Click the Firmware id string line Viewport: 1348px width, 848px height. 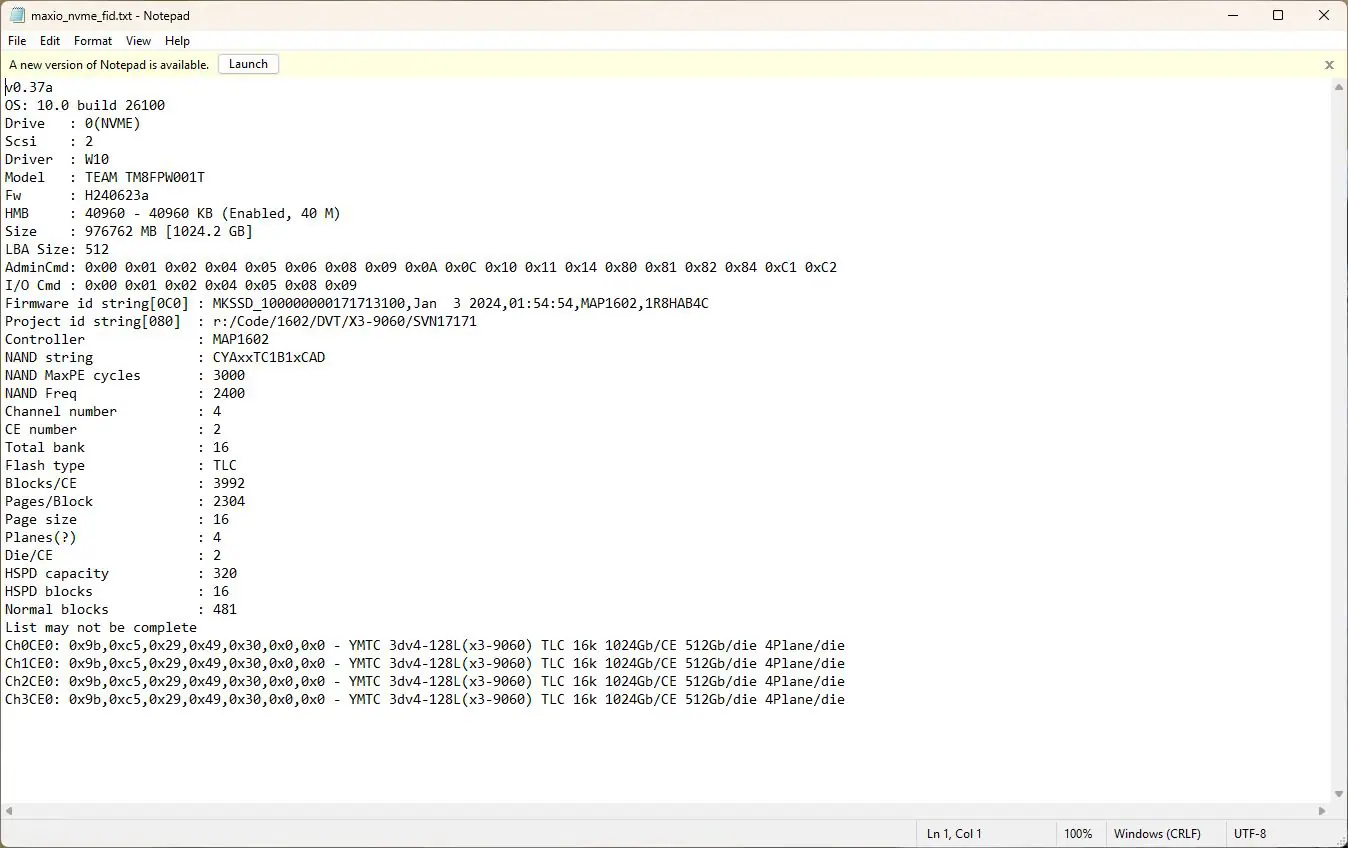pos(357,303)
